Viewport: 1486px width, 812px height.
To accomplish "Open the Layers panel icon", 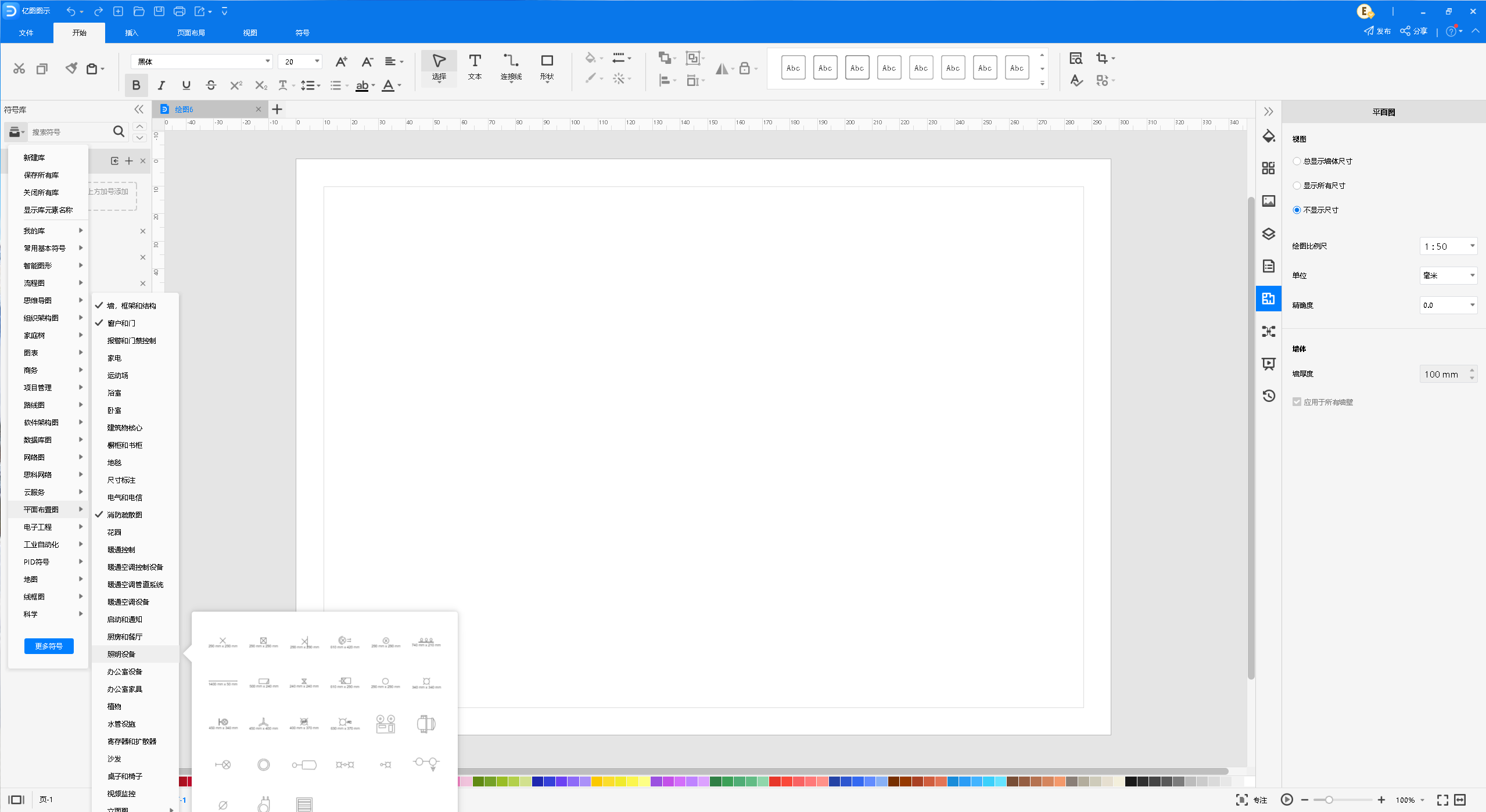I will point(1268,233).
